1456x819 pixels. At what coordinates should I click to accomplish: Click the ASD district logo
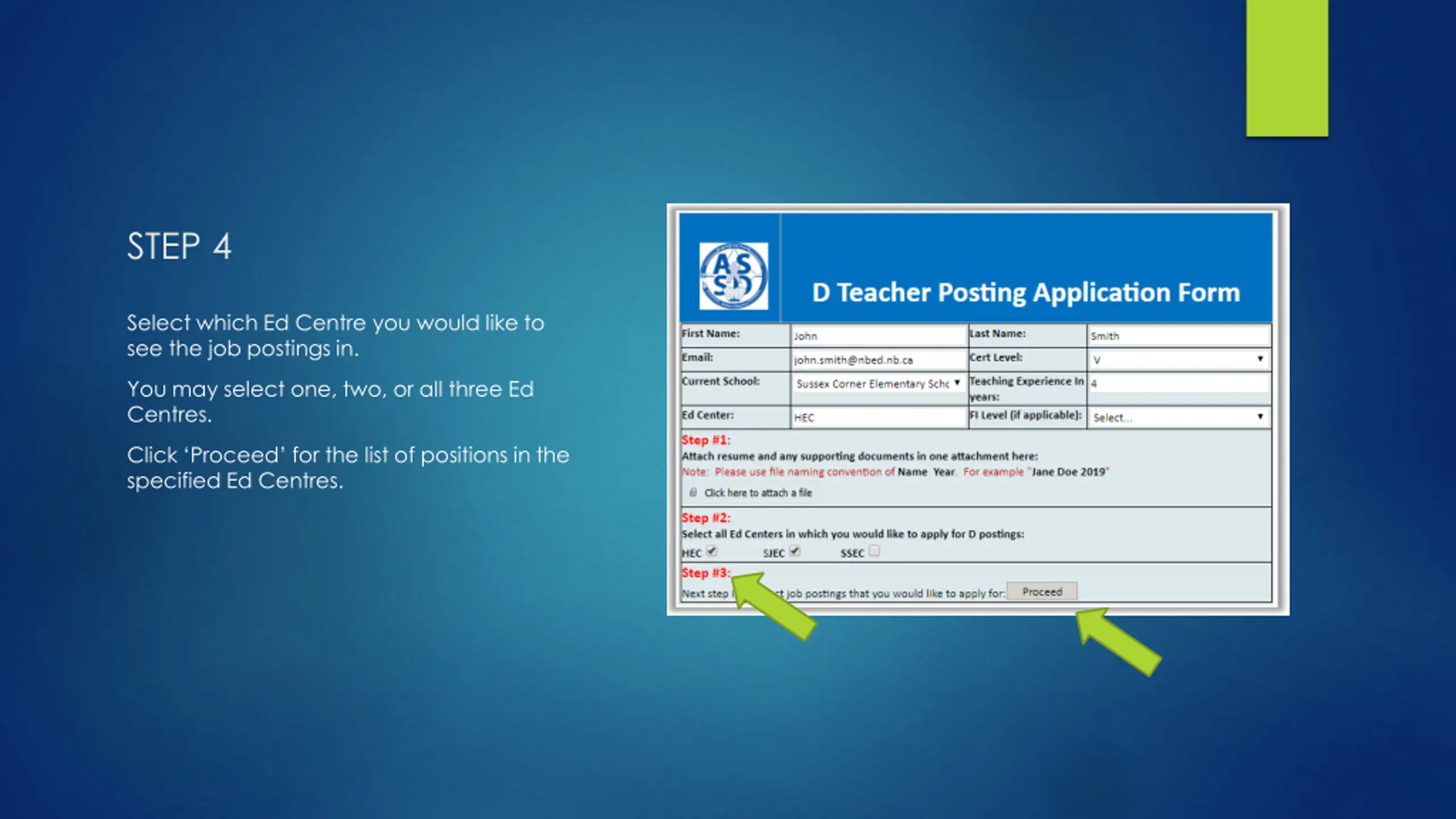point(733,276)
